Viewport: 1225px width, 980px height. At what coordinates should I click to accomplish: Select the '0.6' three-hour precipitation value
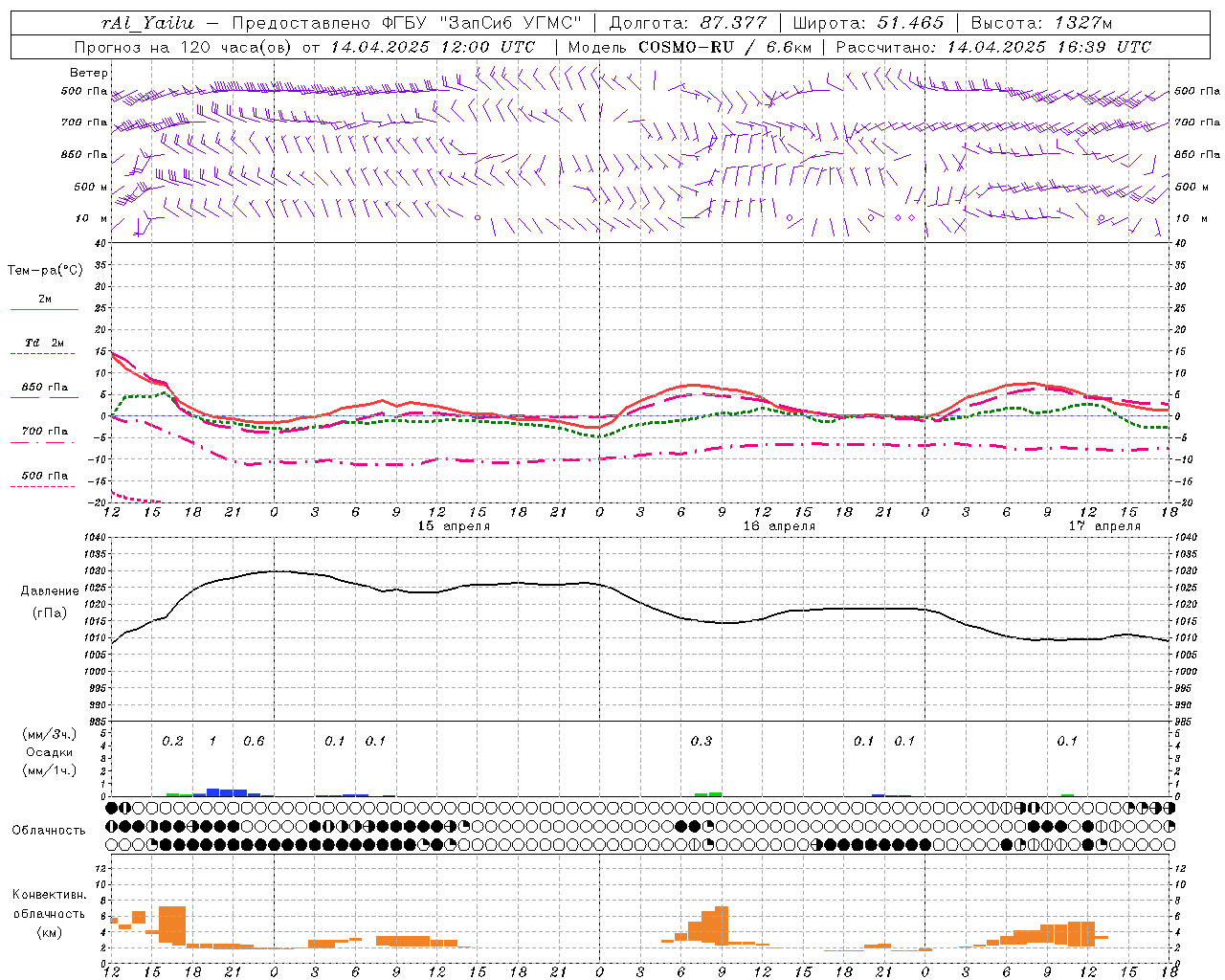pos(254,741)
